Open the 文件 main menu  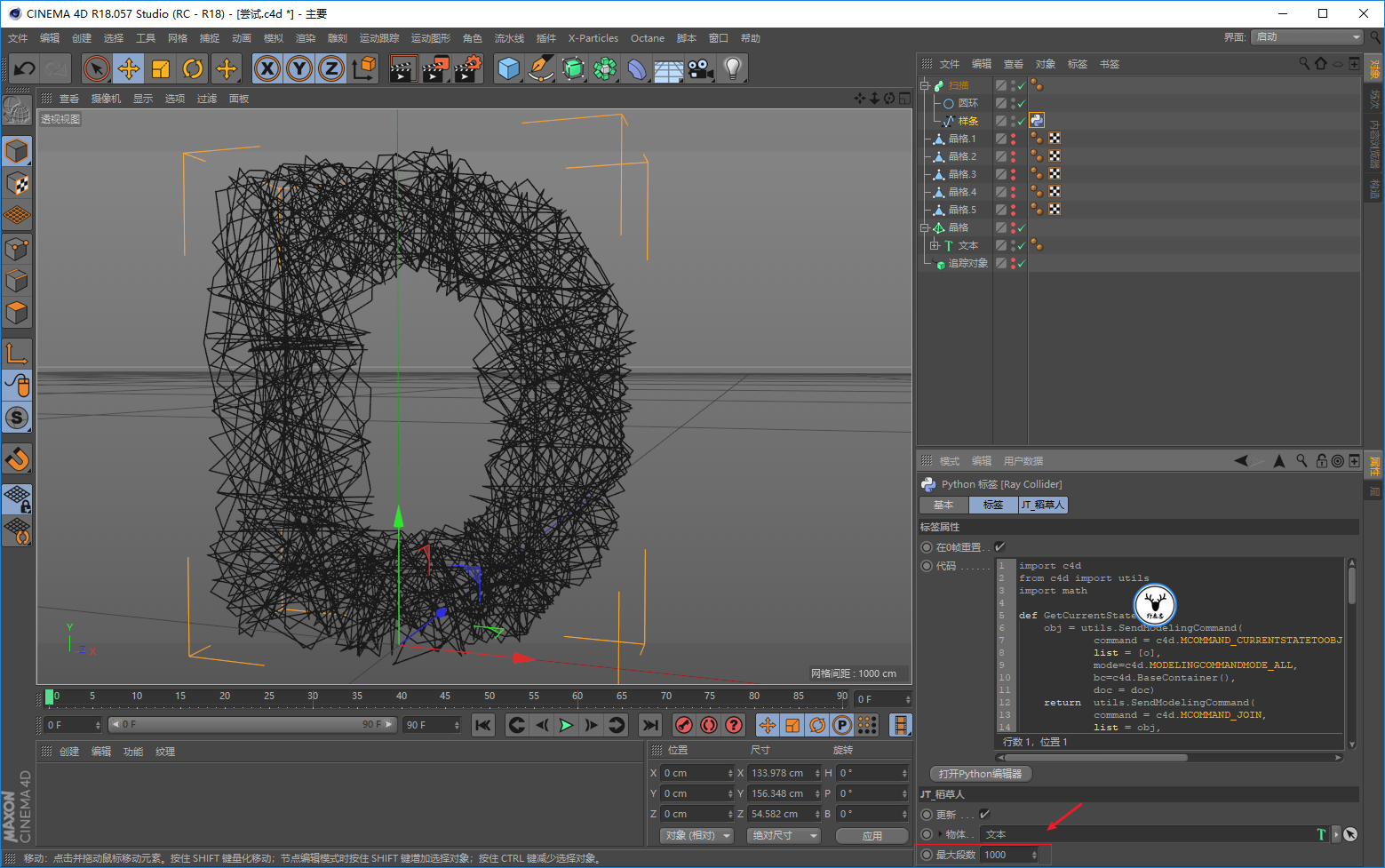tap(18, 38)
